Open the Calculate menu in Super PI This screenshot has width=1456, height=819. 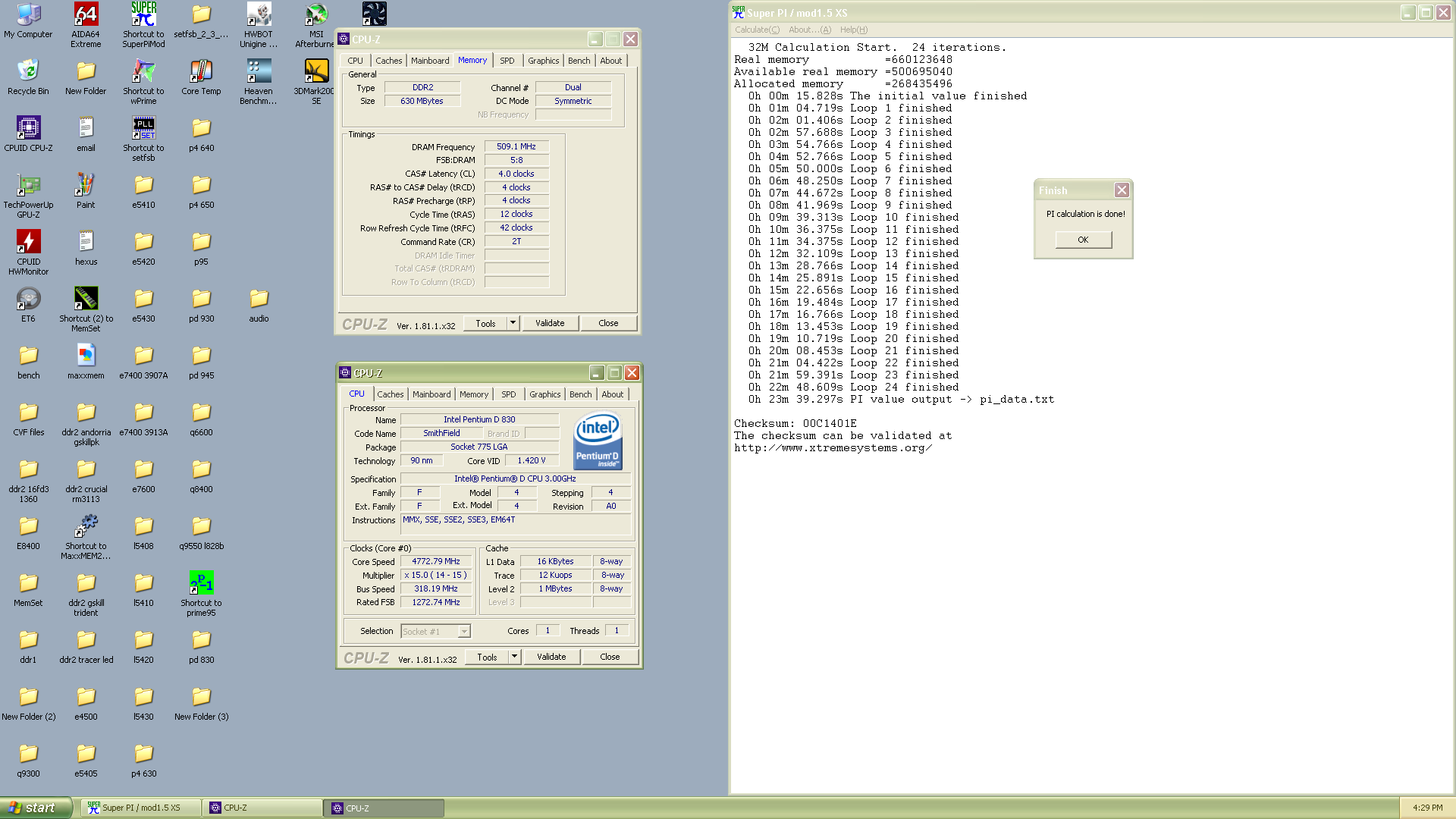click(757, 30)
